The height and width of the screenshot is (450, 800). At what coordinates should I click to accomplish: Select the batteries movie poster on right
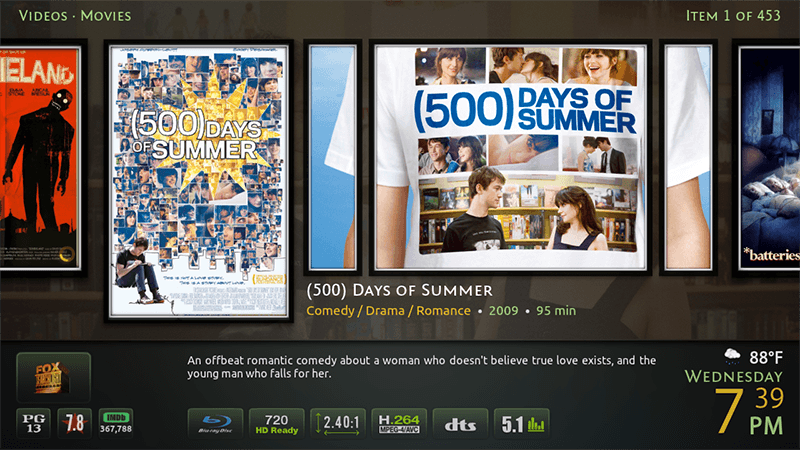click(769, 158)
